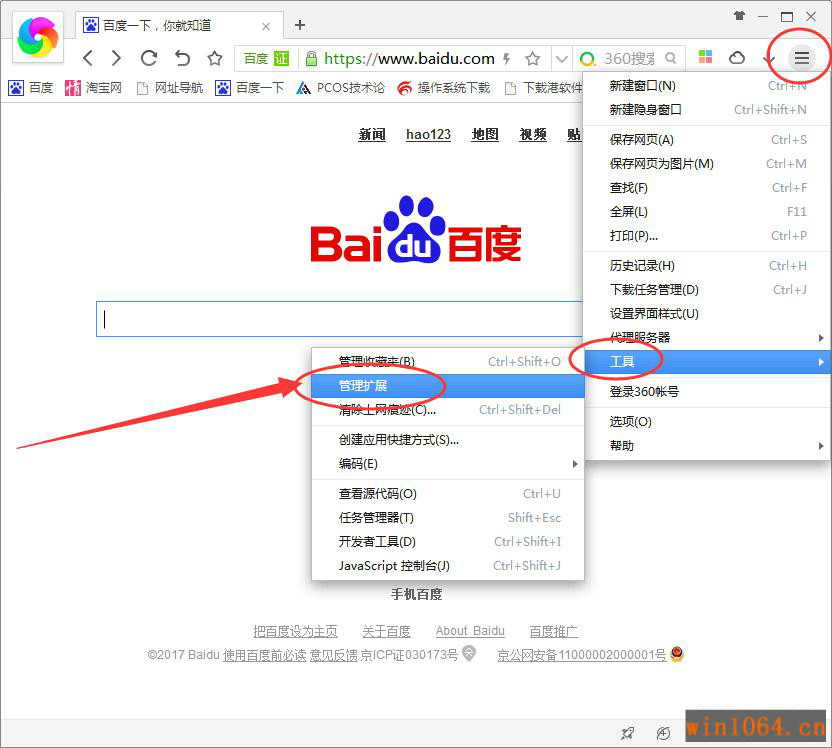The width and height of the screenshot is (832, 748).
Task: Expand the address bar dropdown chevron
Action: click(x=561, y=58)
